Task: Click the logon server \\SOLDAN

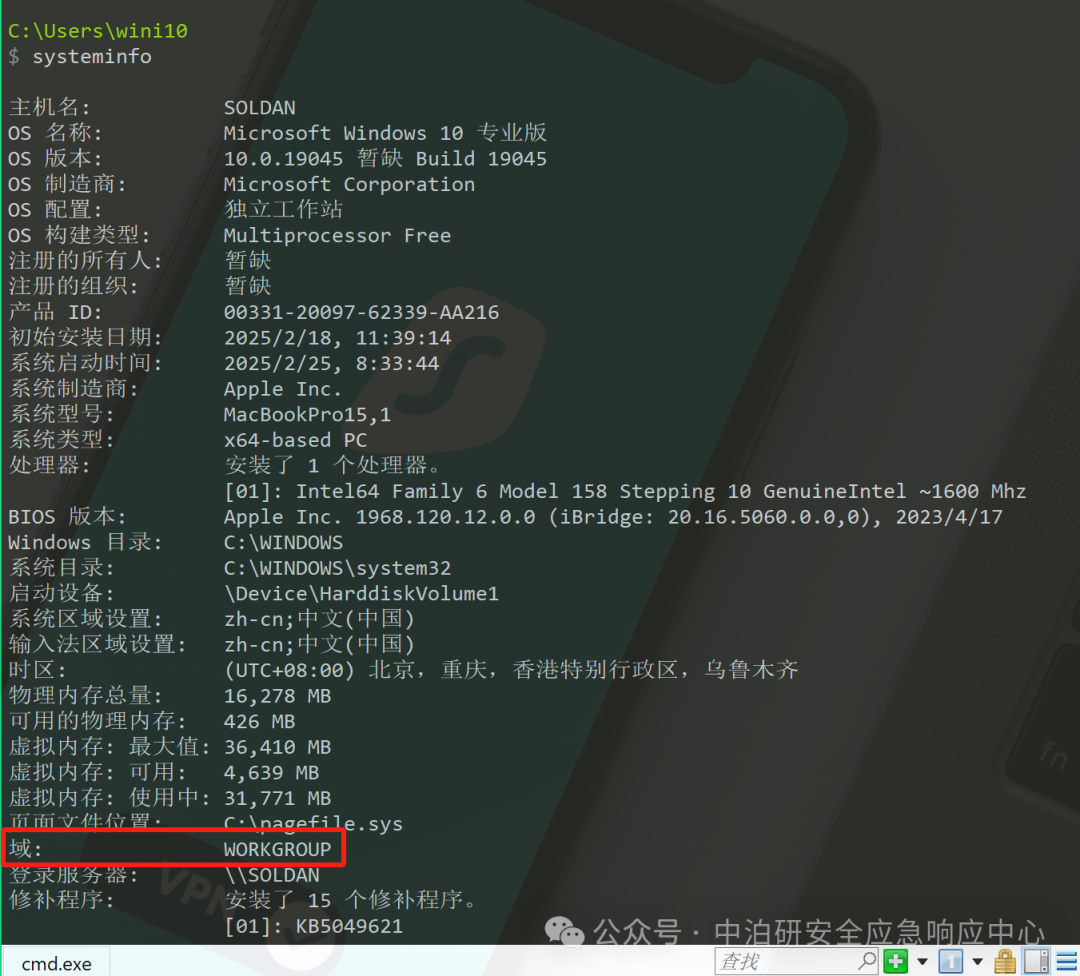Action: (271, 875)
